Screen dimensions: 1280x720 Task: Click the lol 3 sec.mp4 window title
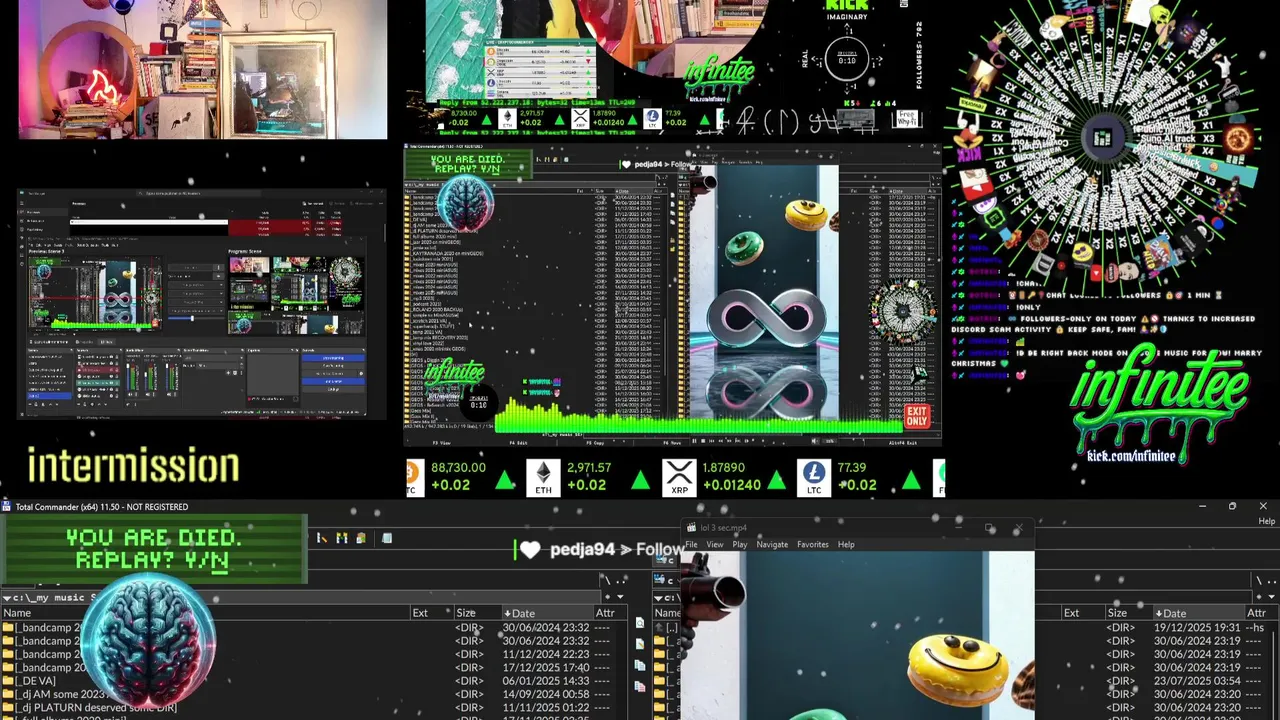coord(724,527)
